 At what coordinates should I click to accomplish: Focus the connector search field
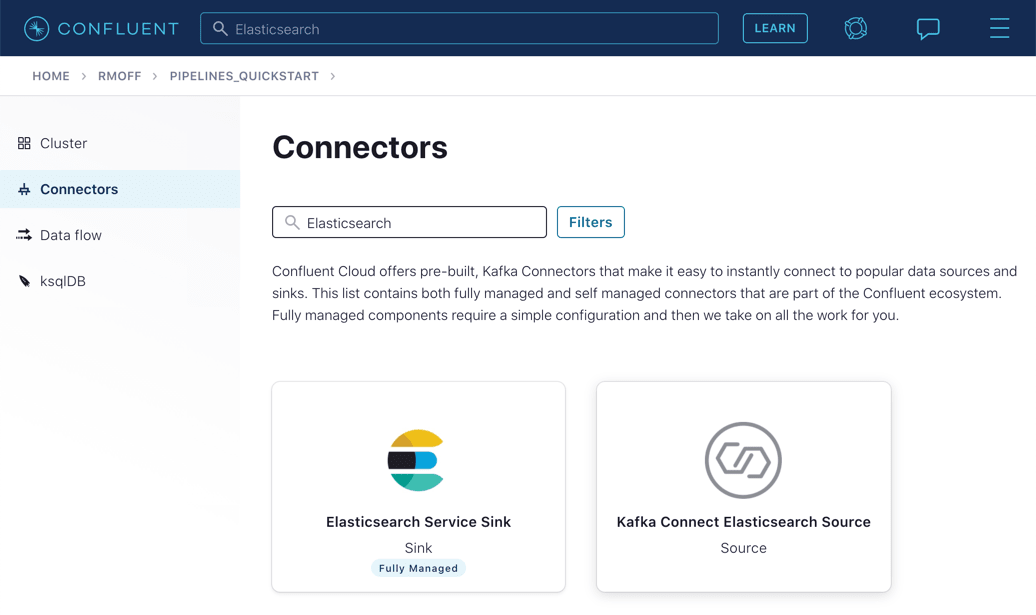409,222
